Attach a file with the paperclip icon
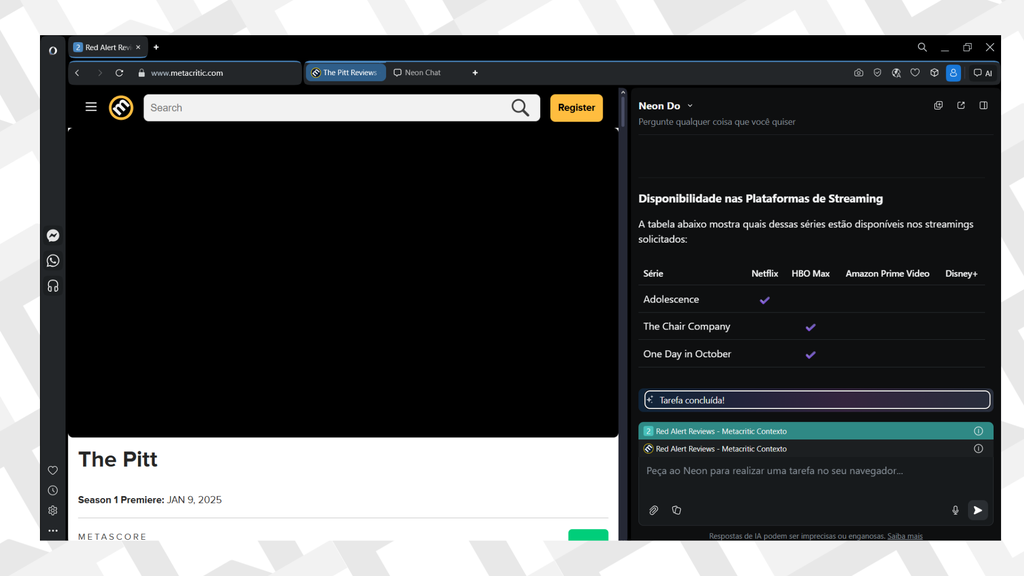This screenshot has width=1024, height=576. pyautogui.click(x=654, y=510)
